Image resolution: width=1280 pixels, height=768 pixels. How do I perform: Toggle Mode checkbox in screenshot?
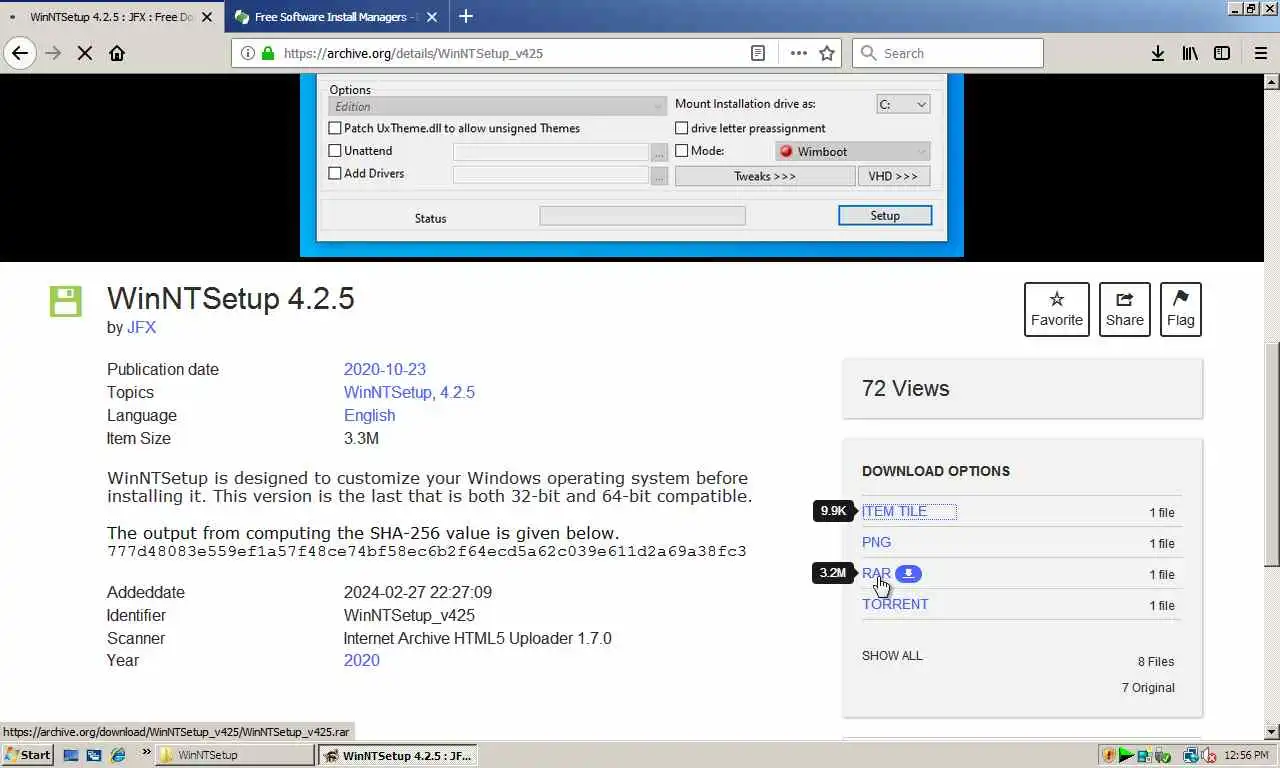pyautogui.click(x=681, y=151)
